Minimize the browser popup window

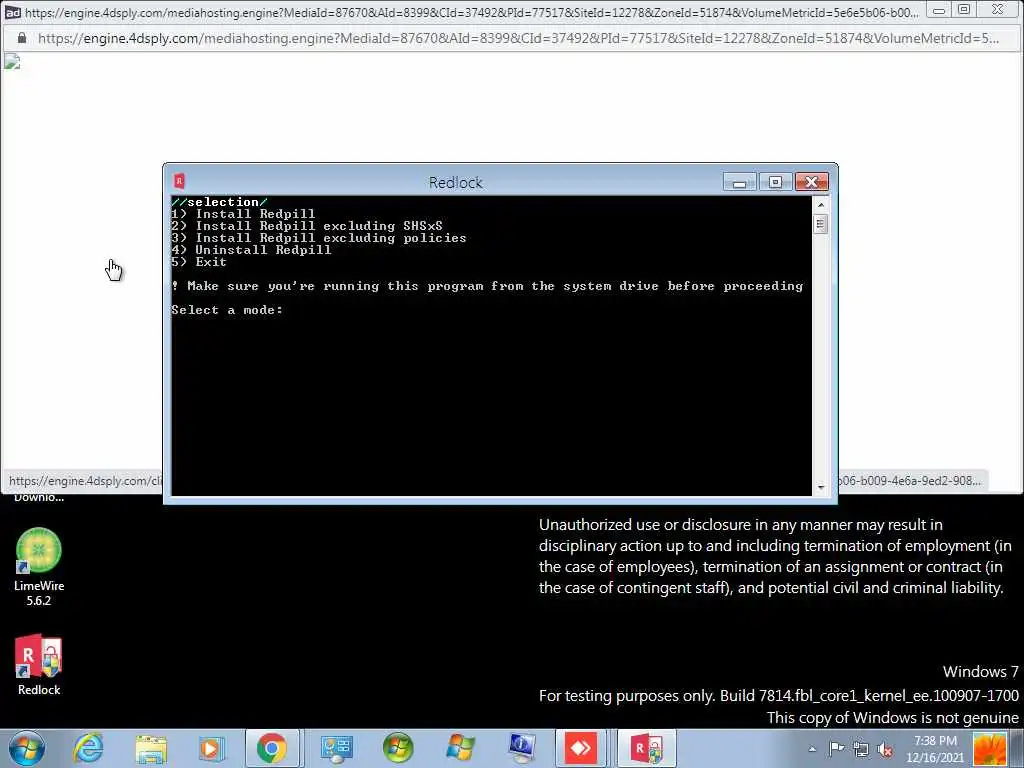[938, 10]
